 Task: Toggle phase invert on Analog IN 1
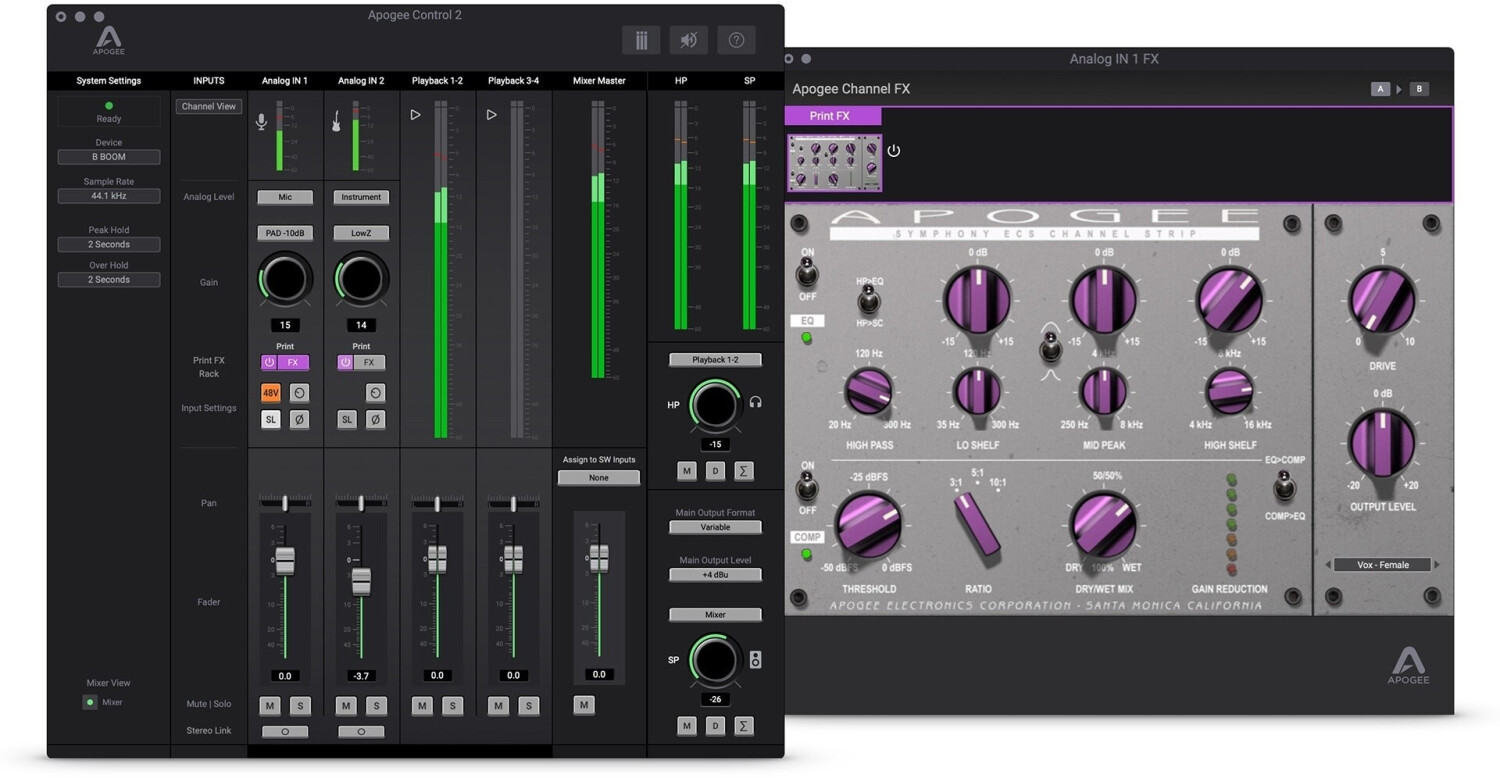(x=299, y=420)
